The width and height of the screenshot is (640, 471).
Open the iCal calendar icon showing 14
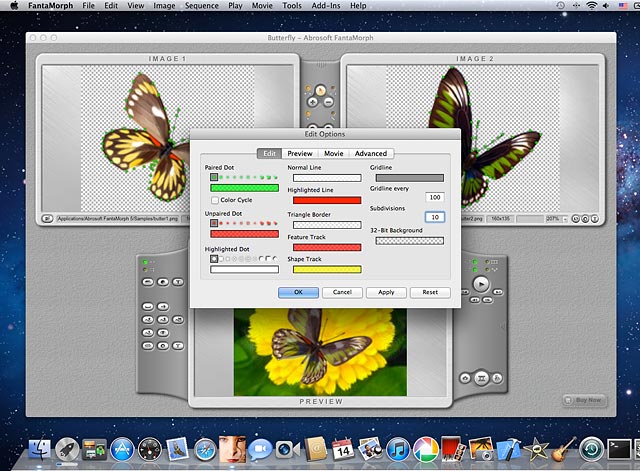pos(343,449)
